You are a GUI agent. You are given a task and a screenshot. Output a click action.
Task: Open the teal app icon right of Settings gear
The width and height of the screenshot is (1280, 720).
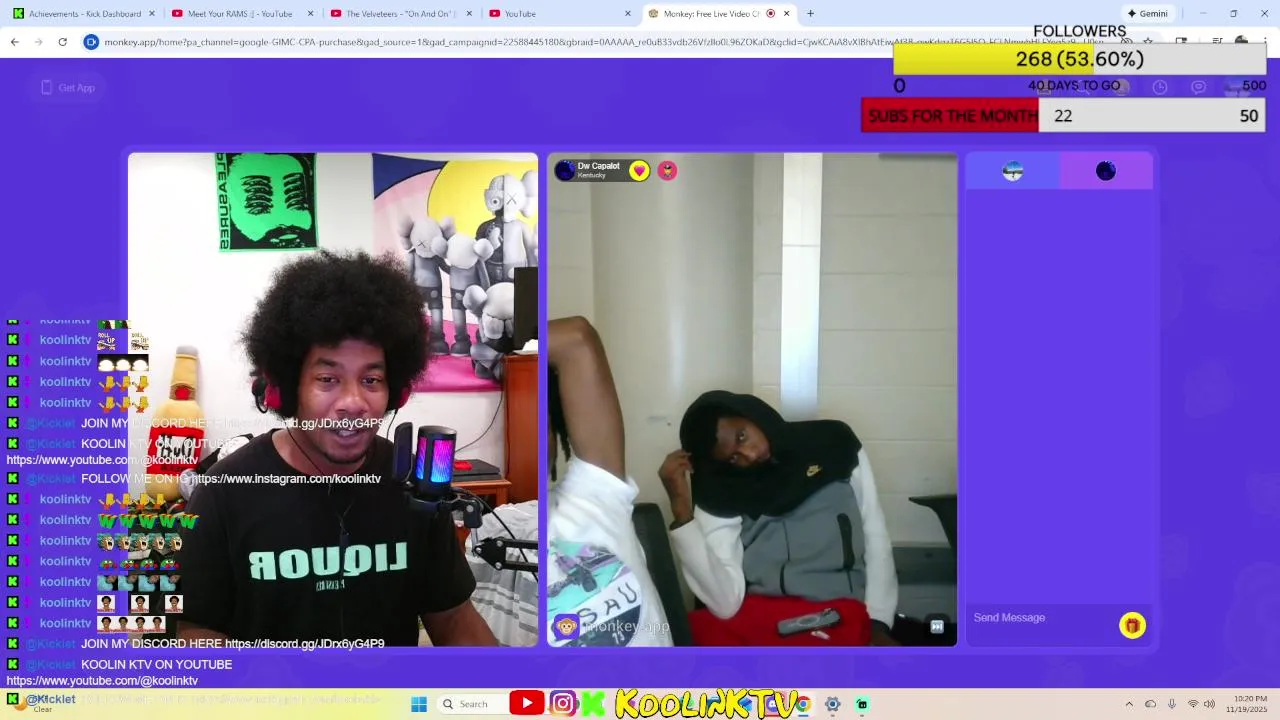[862, 704]
